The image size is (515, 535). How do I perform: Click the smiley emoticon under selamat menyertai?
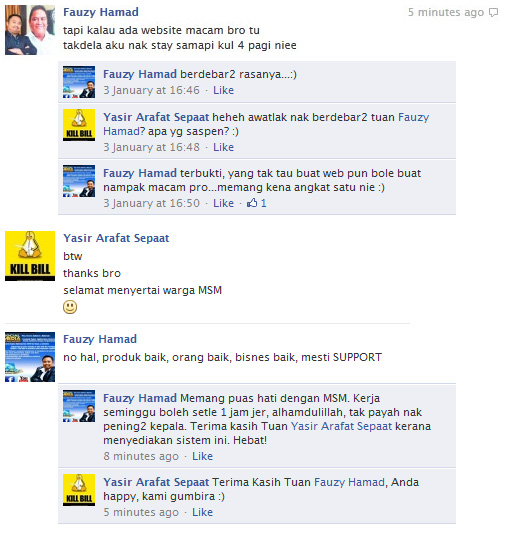coord(70,307)
